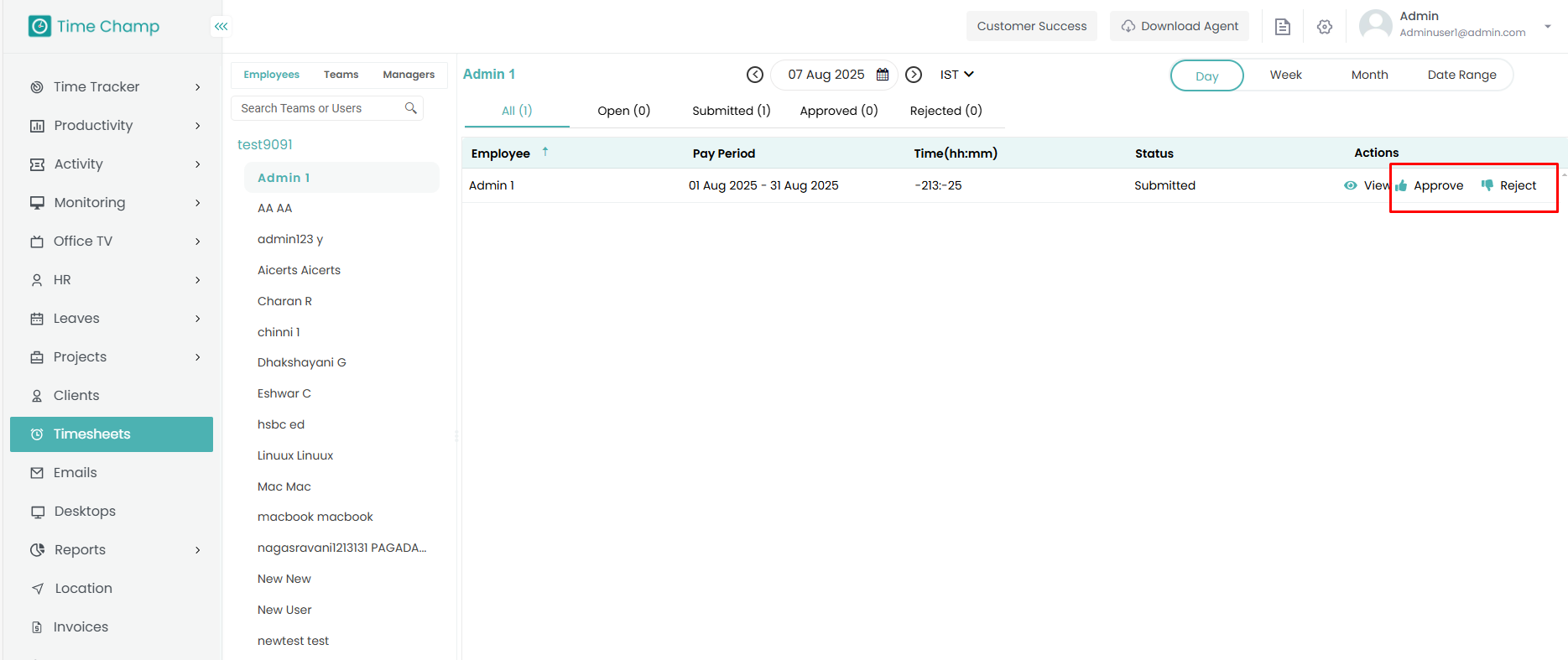Click the Emails envelope icon

(x=37, y=473)
